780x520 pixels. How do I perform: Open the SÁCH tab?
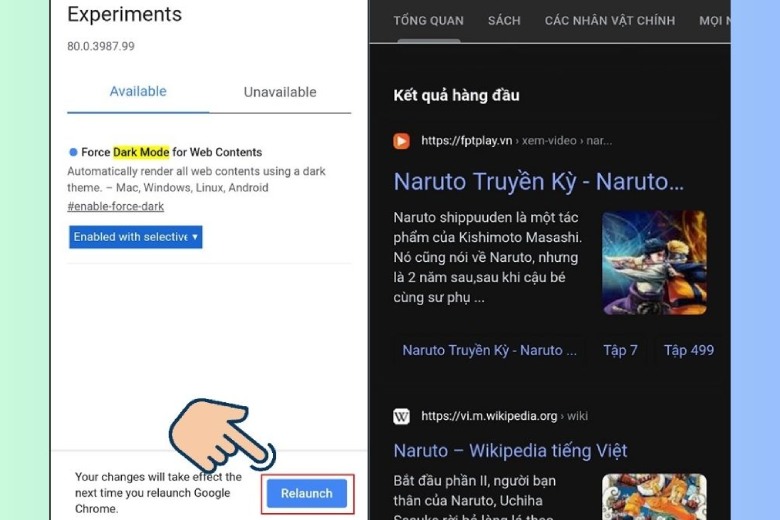coord(504,21)
